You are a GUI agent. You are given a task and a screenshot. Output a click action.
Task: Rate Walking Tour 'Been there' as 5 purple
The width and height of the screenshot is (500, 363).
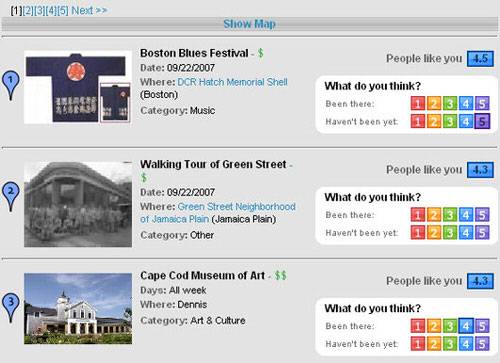[x=482, y=215]
